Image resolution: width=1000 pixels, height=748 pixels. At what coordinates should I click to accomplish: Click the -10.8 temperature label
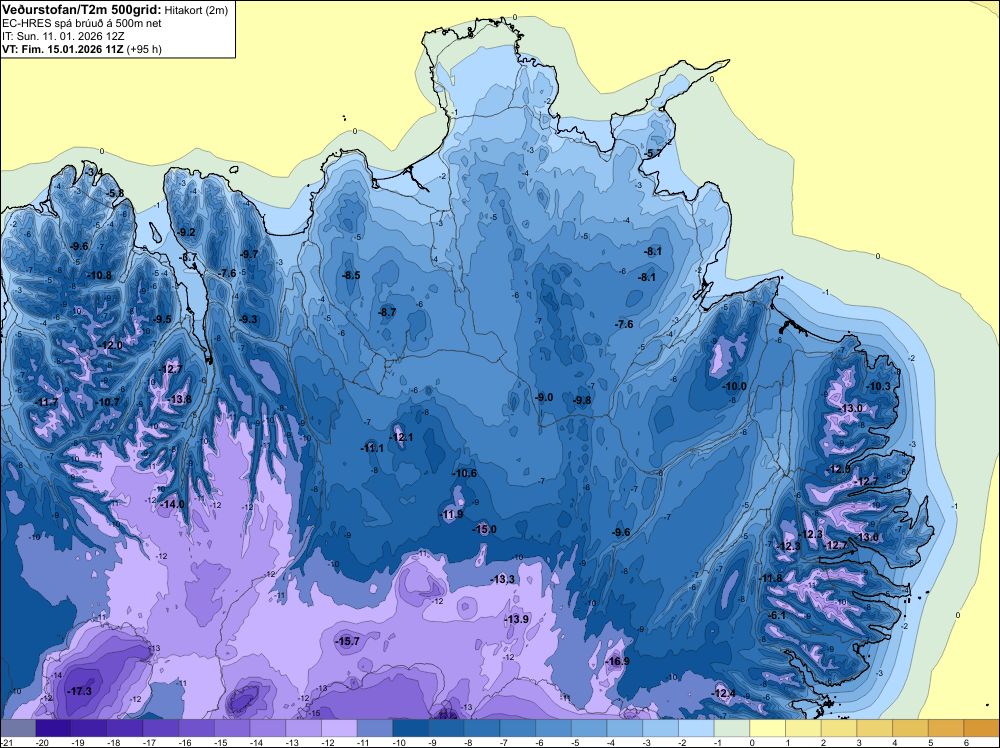[x=99, y=275]
